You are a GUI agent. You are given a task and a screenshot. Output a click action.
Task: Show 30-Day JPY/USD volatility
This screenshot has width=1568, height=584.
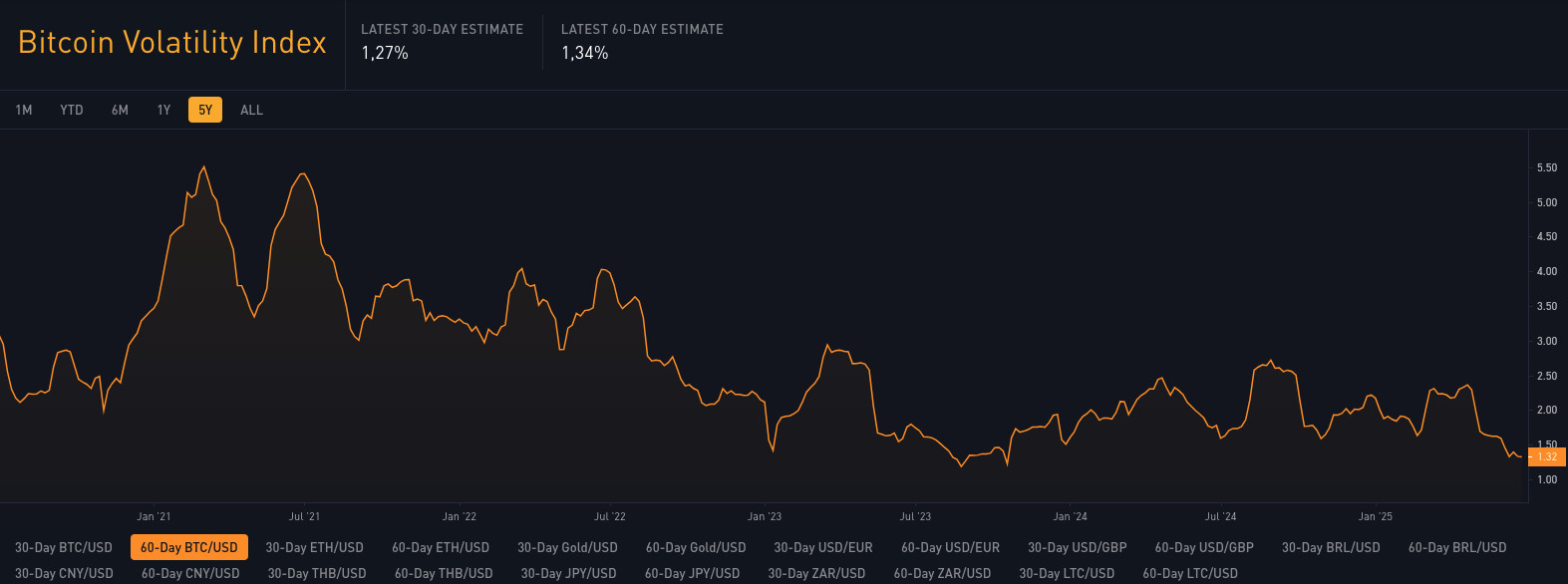[x=568, y=573]
